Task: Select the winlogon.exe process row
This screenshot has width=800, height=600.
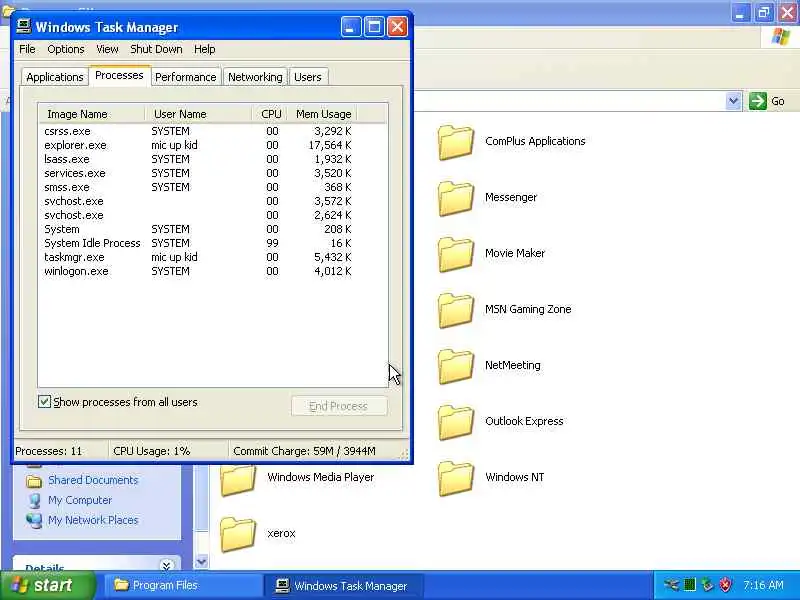Action: coord(198,271)
